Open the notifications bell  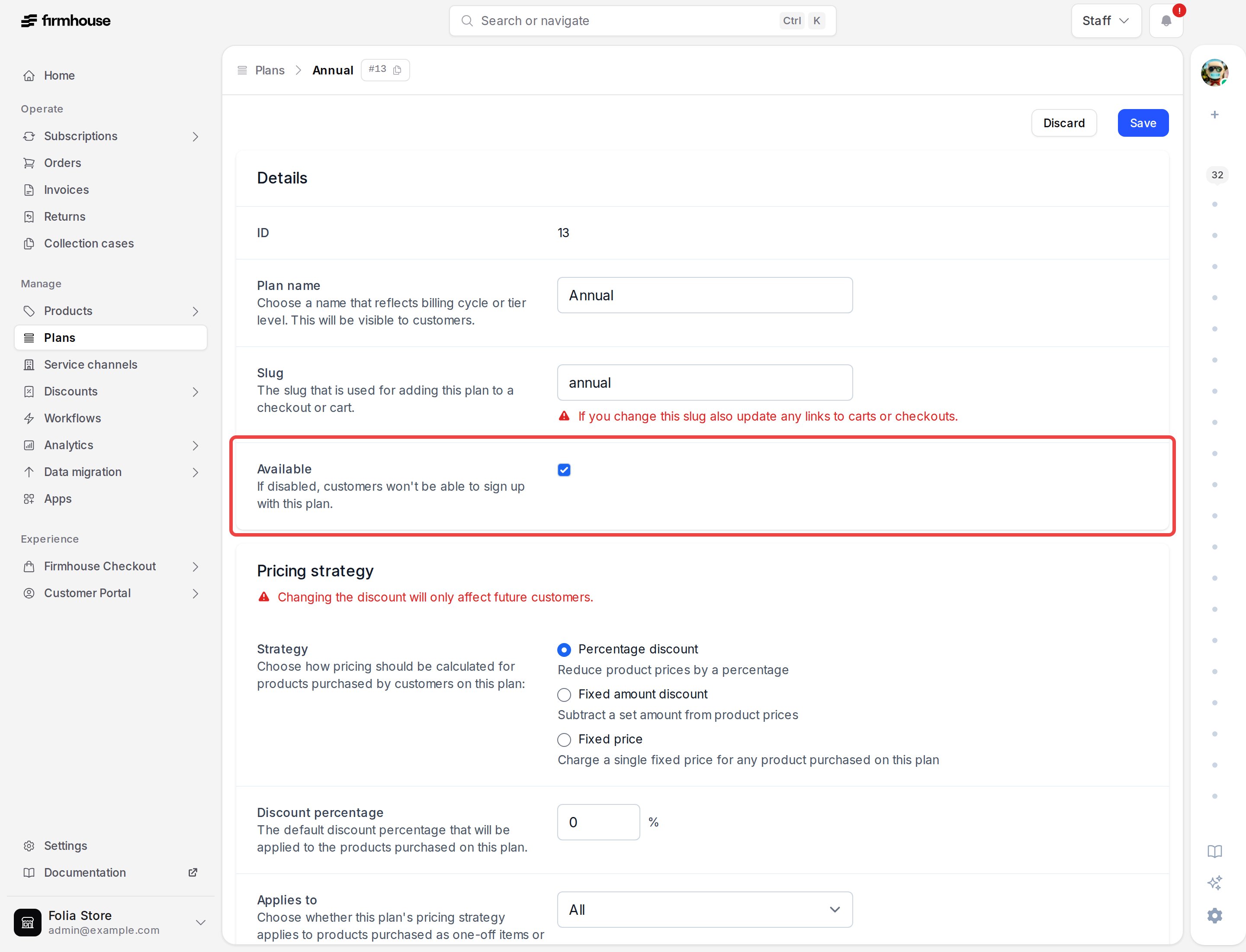pyautogui.click(x=1166, y=21)
